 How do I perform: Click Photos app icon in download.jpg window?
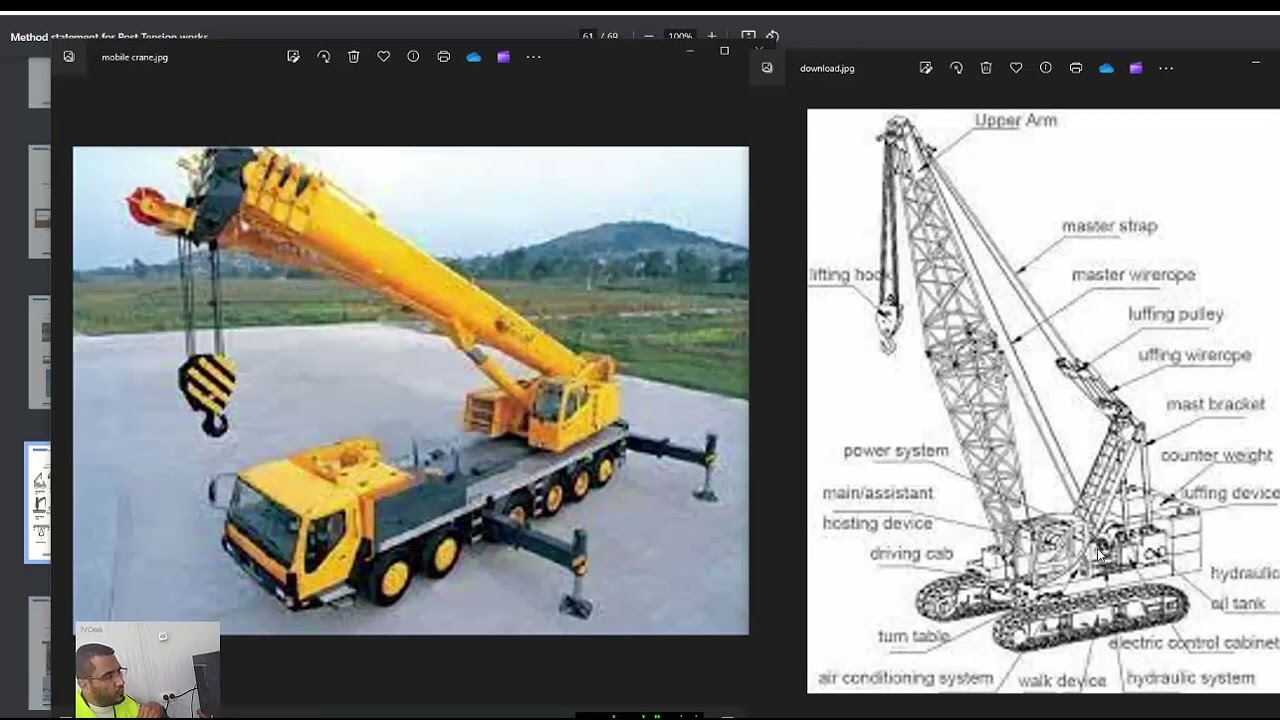[x=767, y=68]
